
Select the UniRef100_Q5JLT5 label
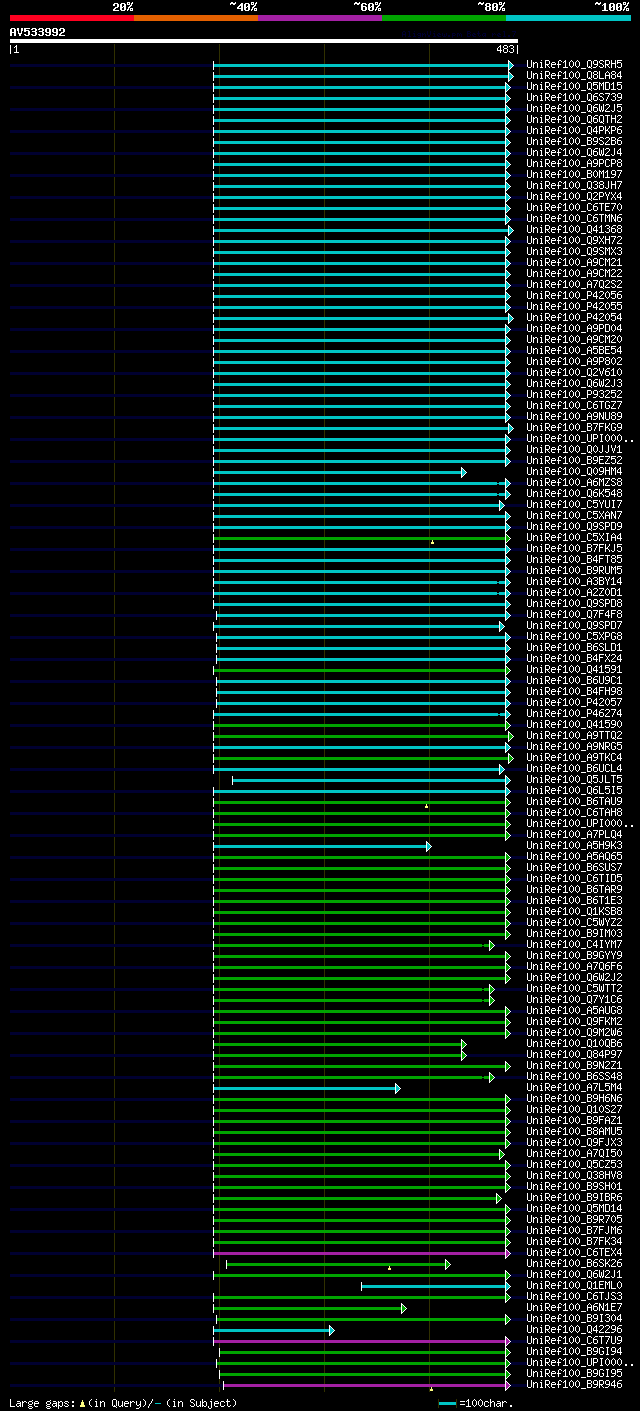(x=574, y=779)
